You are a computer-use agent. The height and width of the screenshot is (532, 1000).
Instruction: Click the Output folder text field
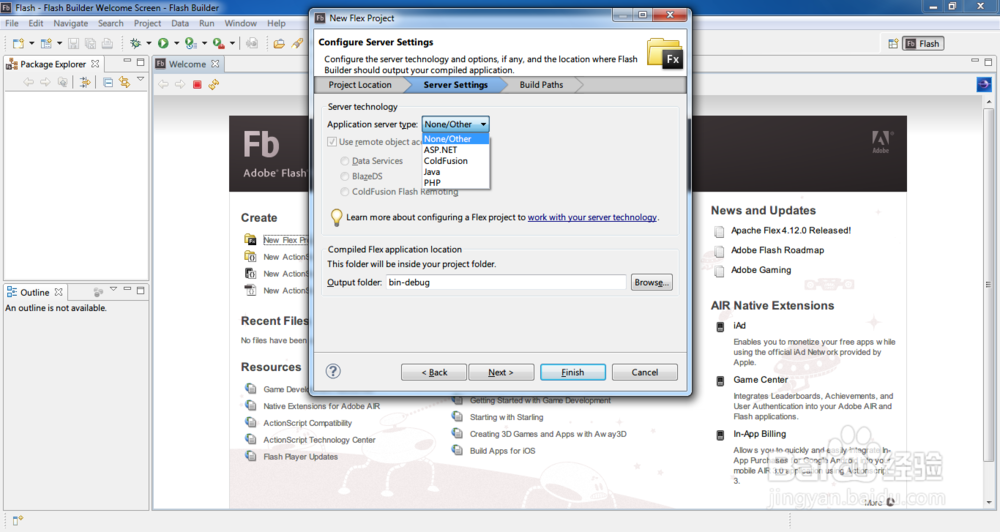click(506, 282)
